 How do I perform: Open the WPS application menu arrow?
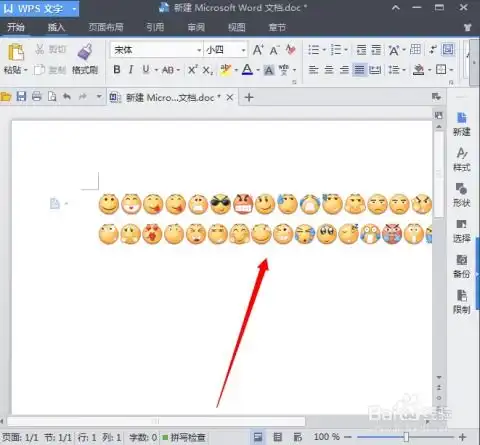(x=74, y=8)
